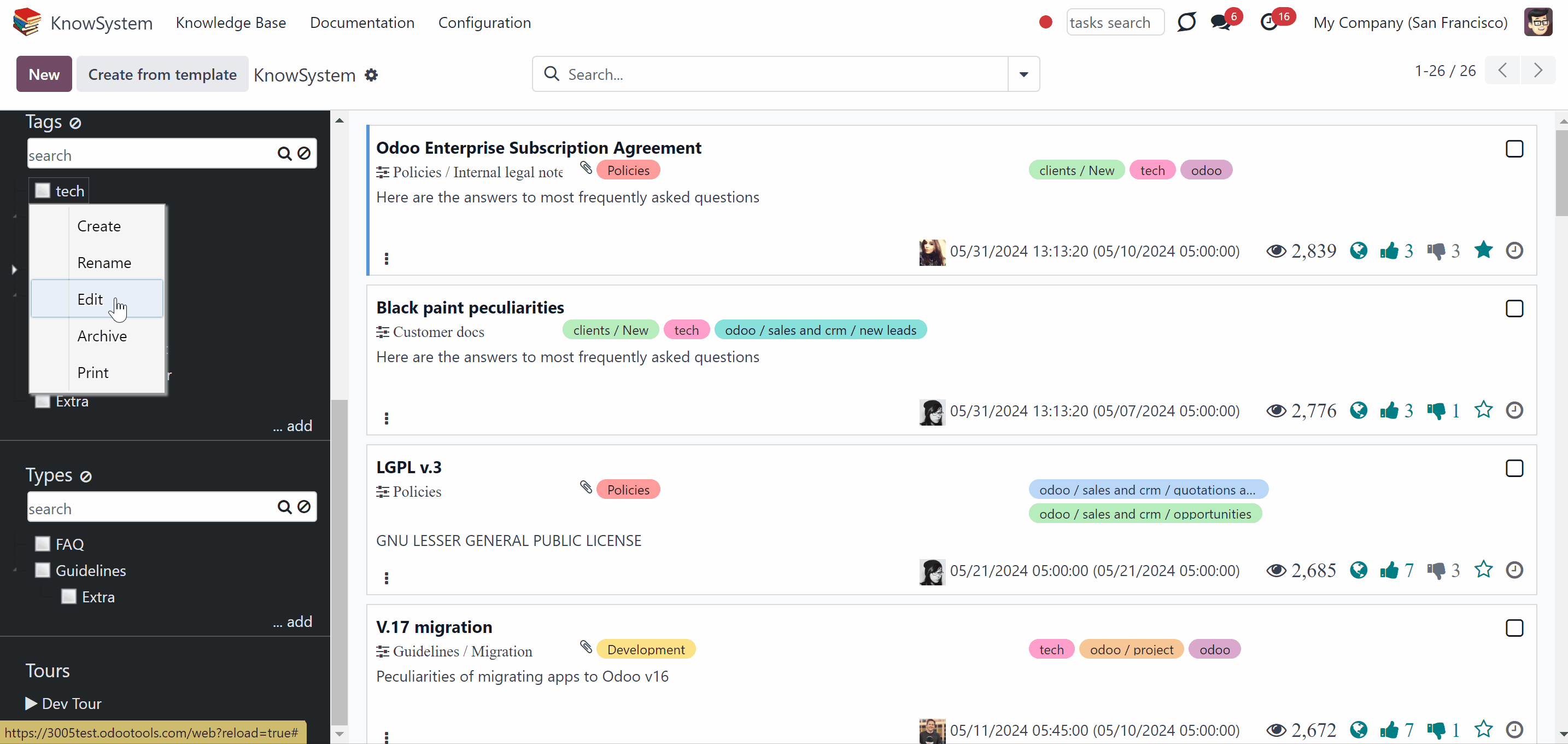Open the Knowledge Base menu
This screenshot has height=744, width=1568.
click(231, 22)
